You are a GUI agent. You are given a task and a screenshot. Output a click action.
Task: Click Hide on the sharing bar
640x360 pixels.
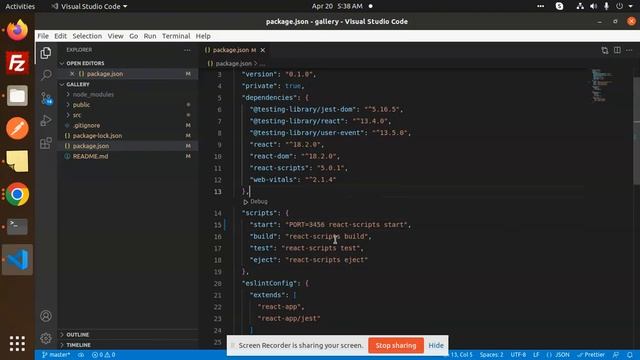click(x=436, y=345)
